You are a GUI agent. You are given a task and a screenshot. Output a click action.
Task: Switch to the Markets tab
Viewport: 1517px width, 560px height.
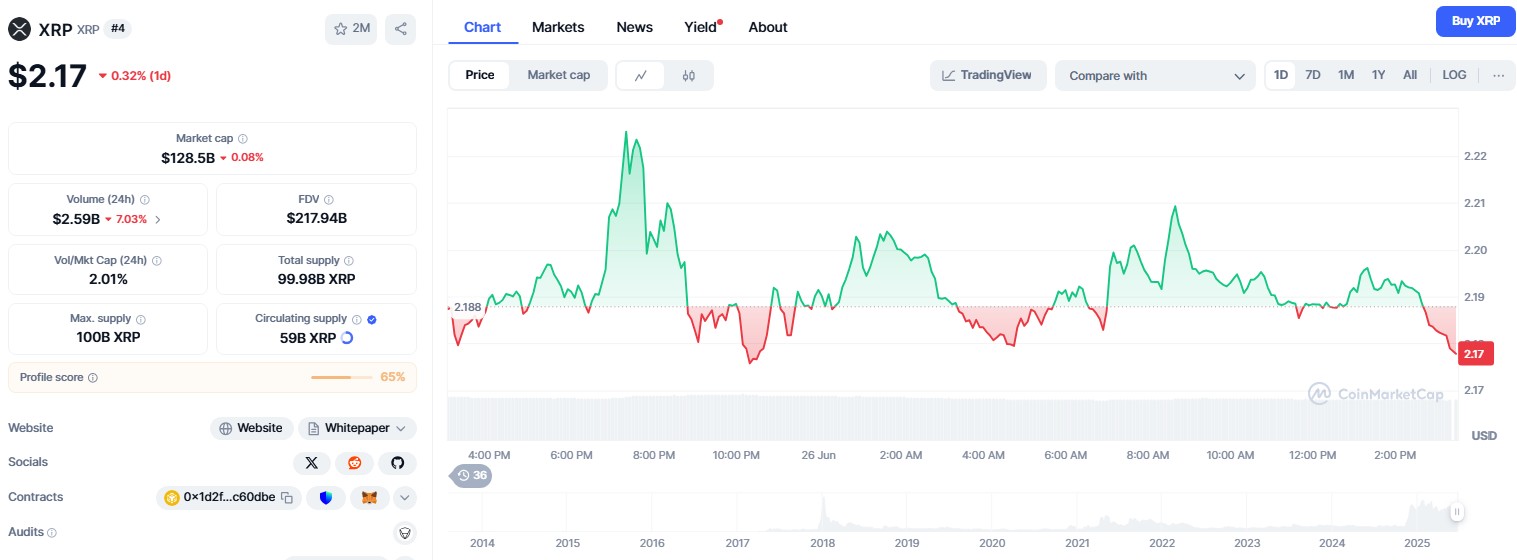click(558, 27)
